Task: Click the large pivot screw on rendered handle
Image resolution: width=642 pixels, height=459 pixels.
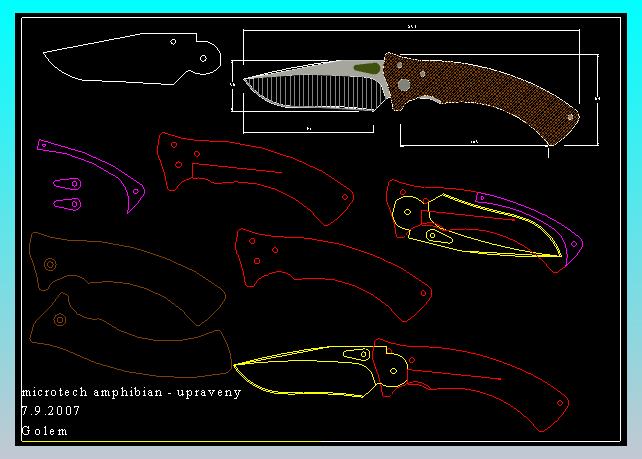Action: pyautogui.click(x=404, y=85)
